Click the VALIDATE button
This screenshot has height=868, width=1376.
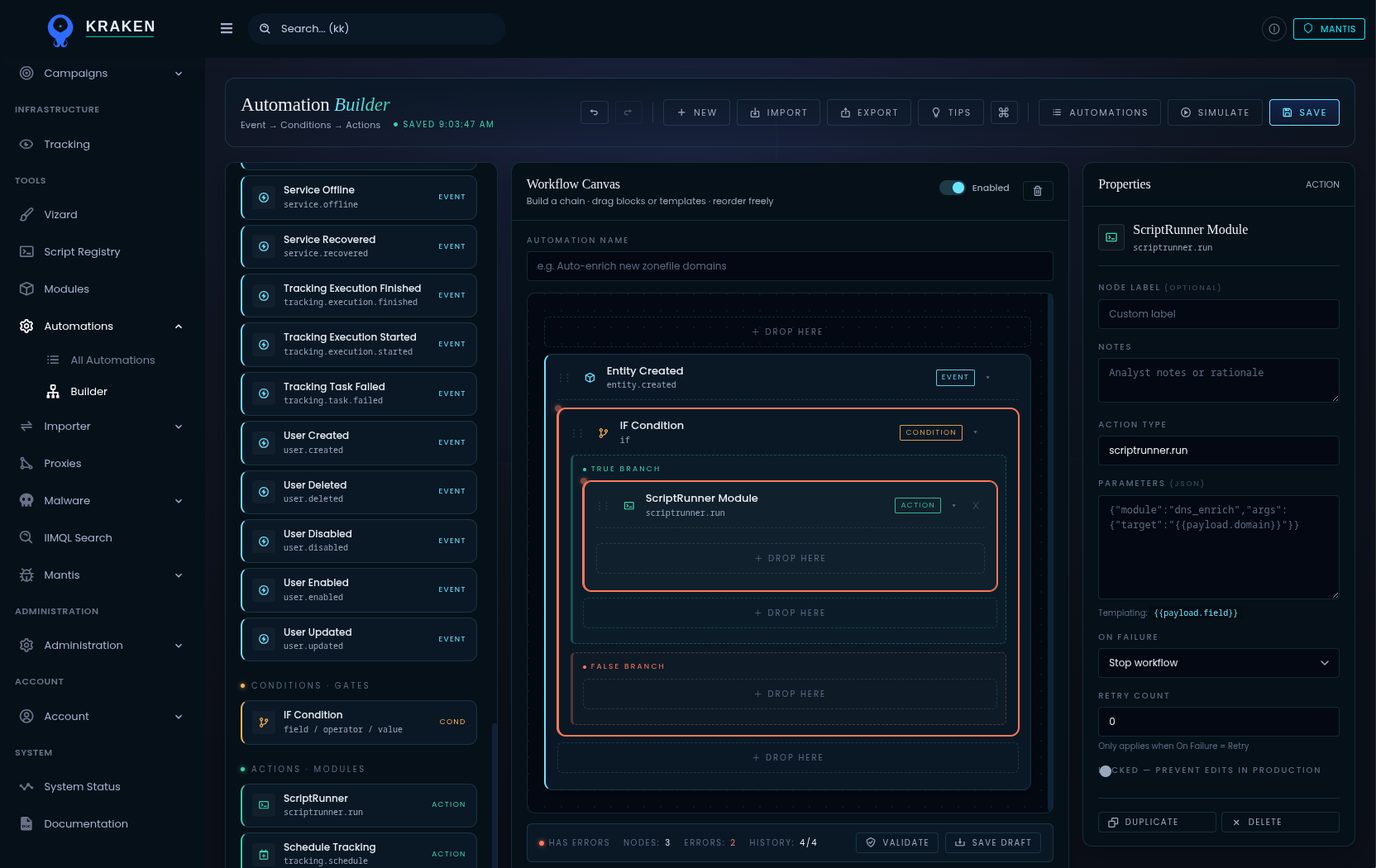coord(897,842)
